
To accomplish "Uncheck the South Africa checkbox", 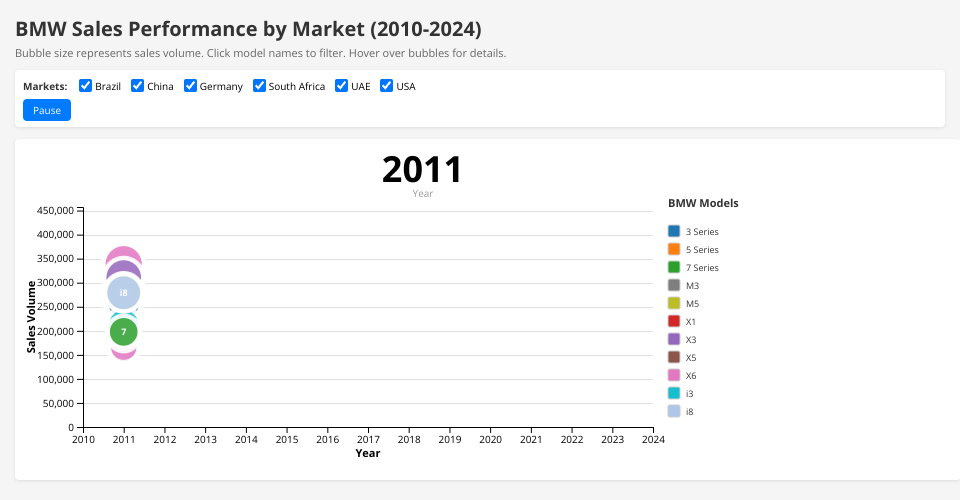I will point(259,86).
